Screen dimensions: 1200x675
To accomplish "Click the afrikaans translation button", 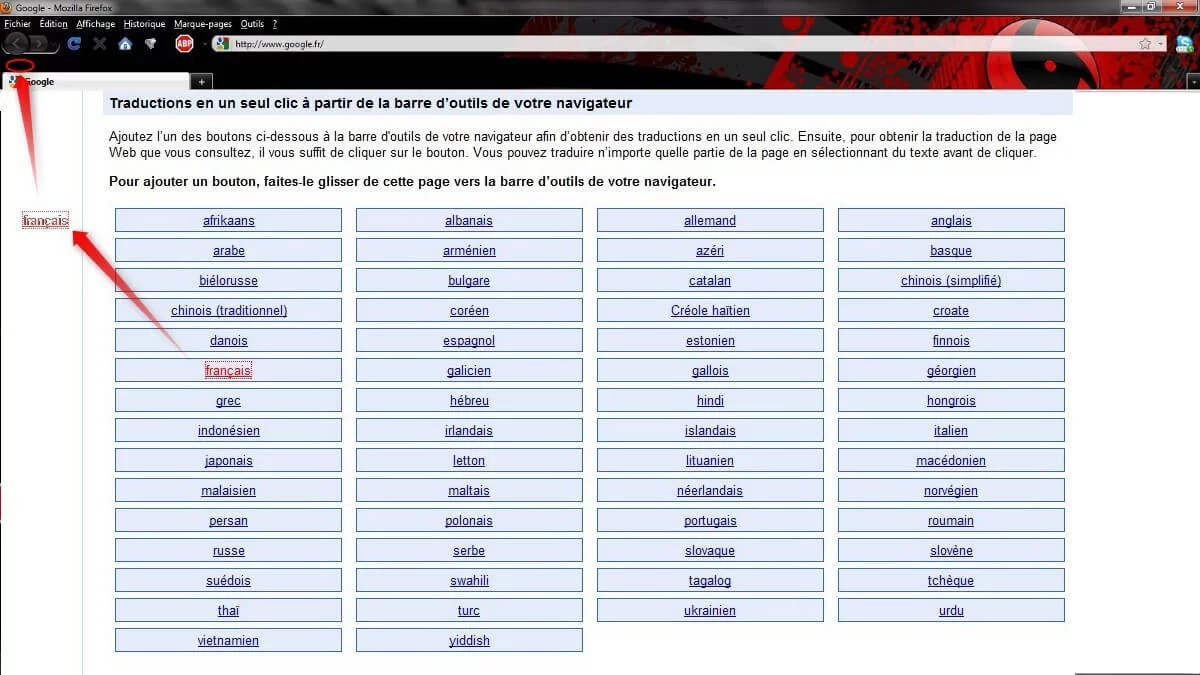I will [x=229, y=220].
